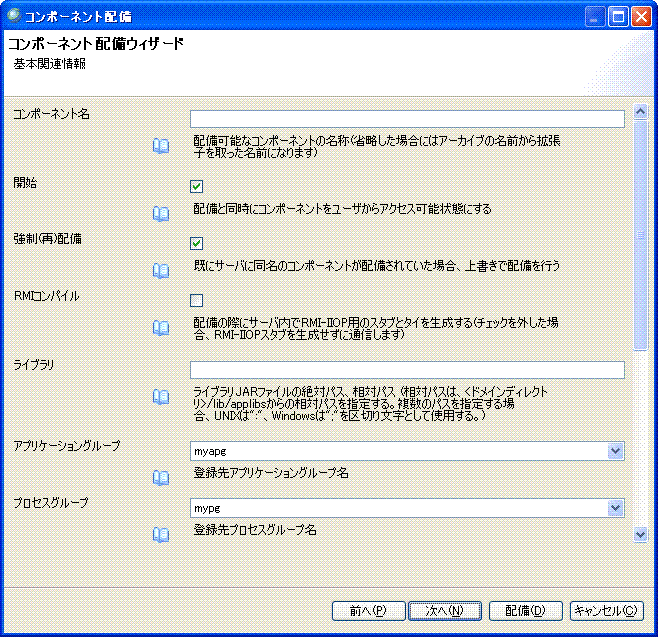This screenshot has height=637, width=658.
Task: Click the 配備(D) button
Action: [x=525, y=610]
